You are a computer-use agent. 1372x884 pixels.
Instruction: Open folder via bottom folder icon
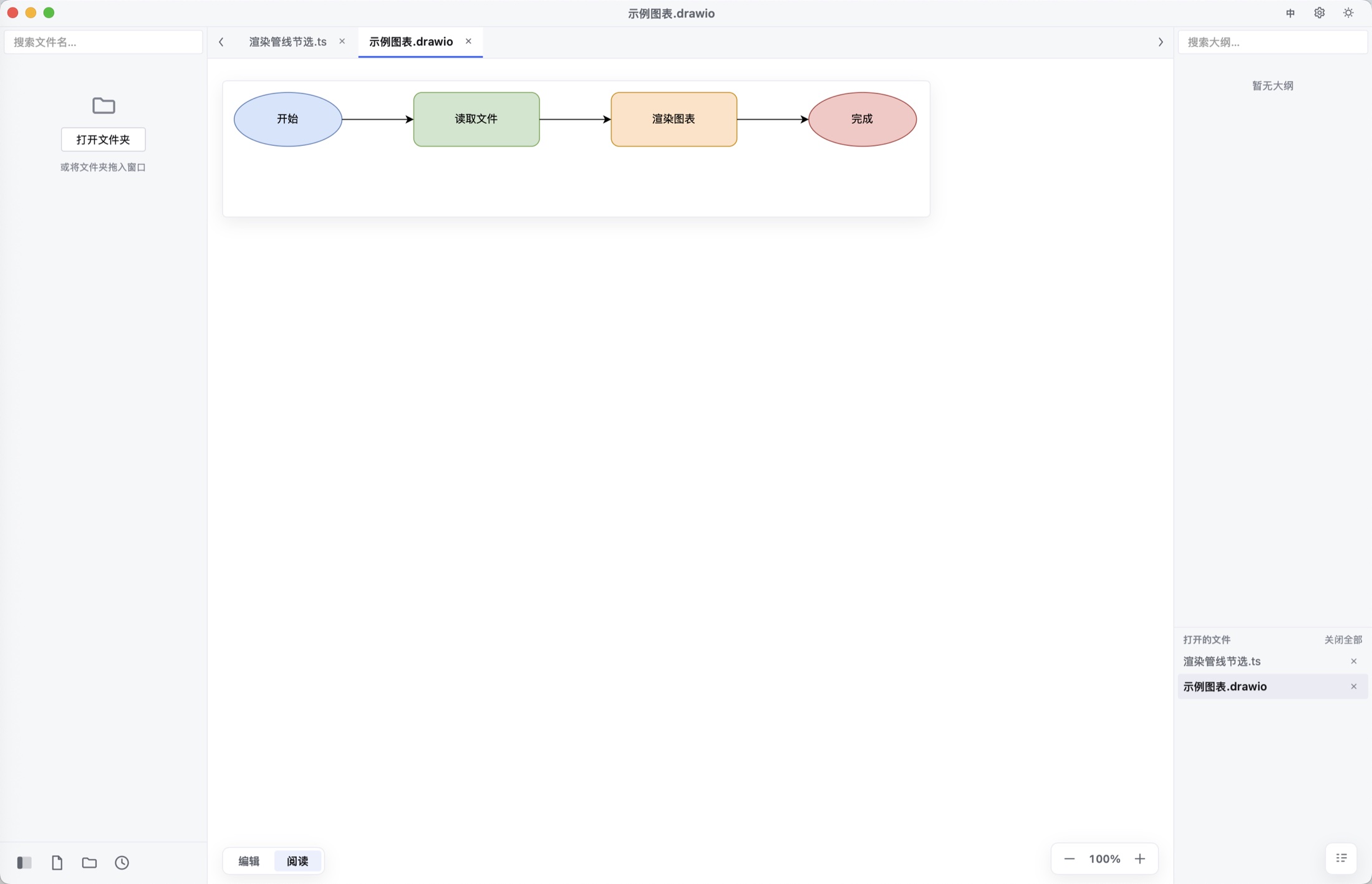click(x=89, y=863)
